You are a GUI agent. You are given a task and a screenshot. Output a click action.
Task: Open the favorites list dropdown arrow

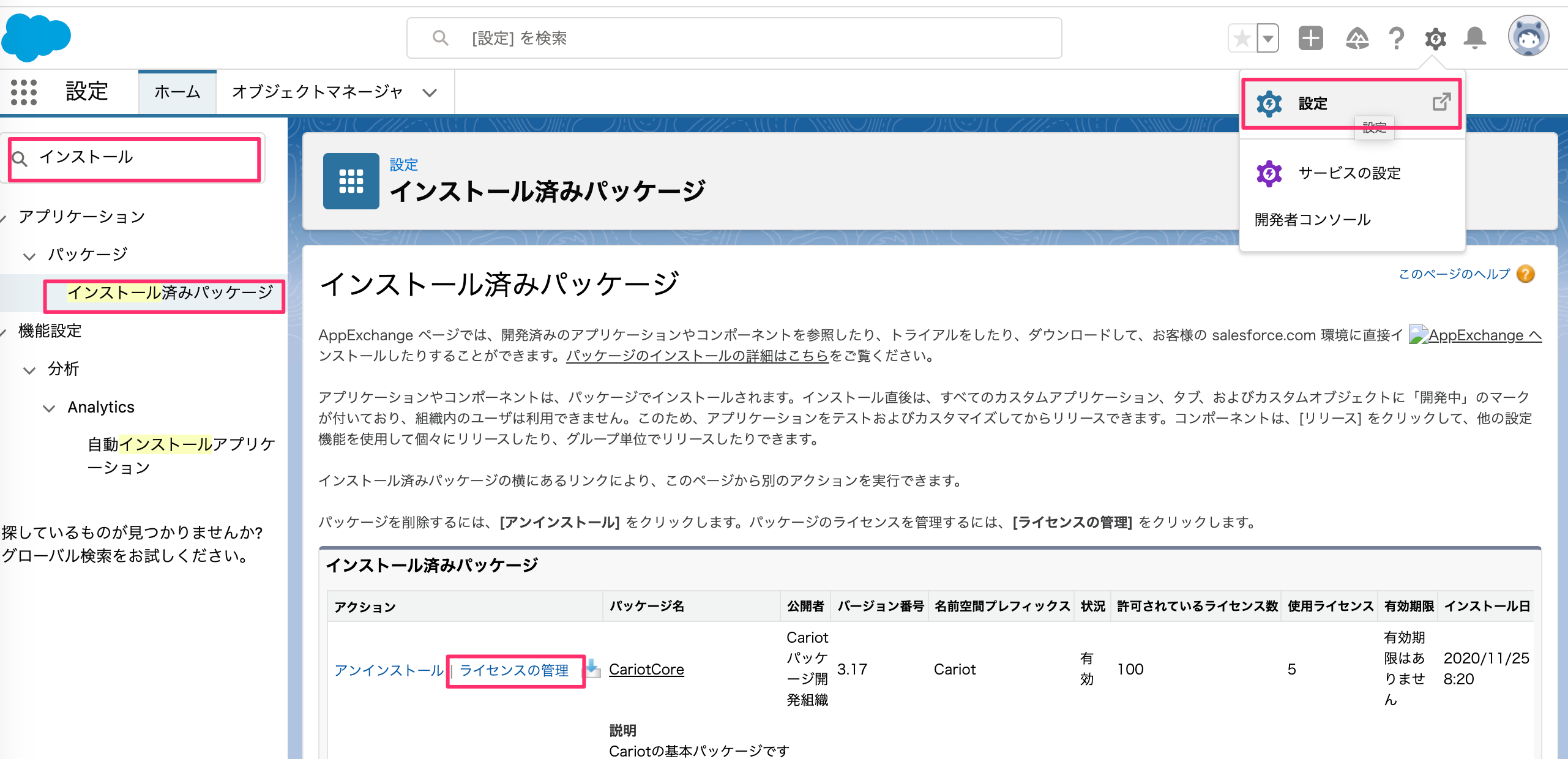tap(1268, 39)
